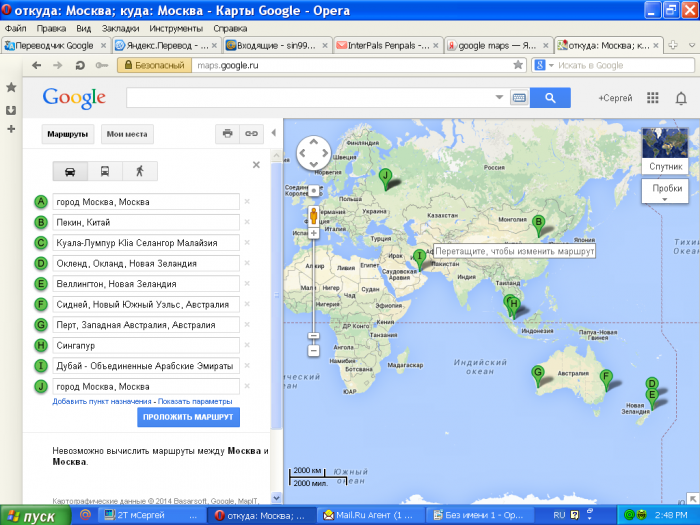Click the print directions icon
The image size is (700, 525).
(228, 133)
